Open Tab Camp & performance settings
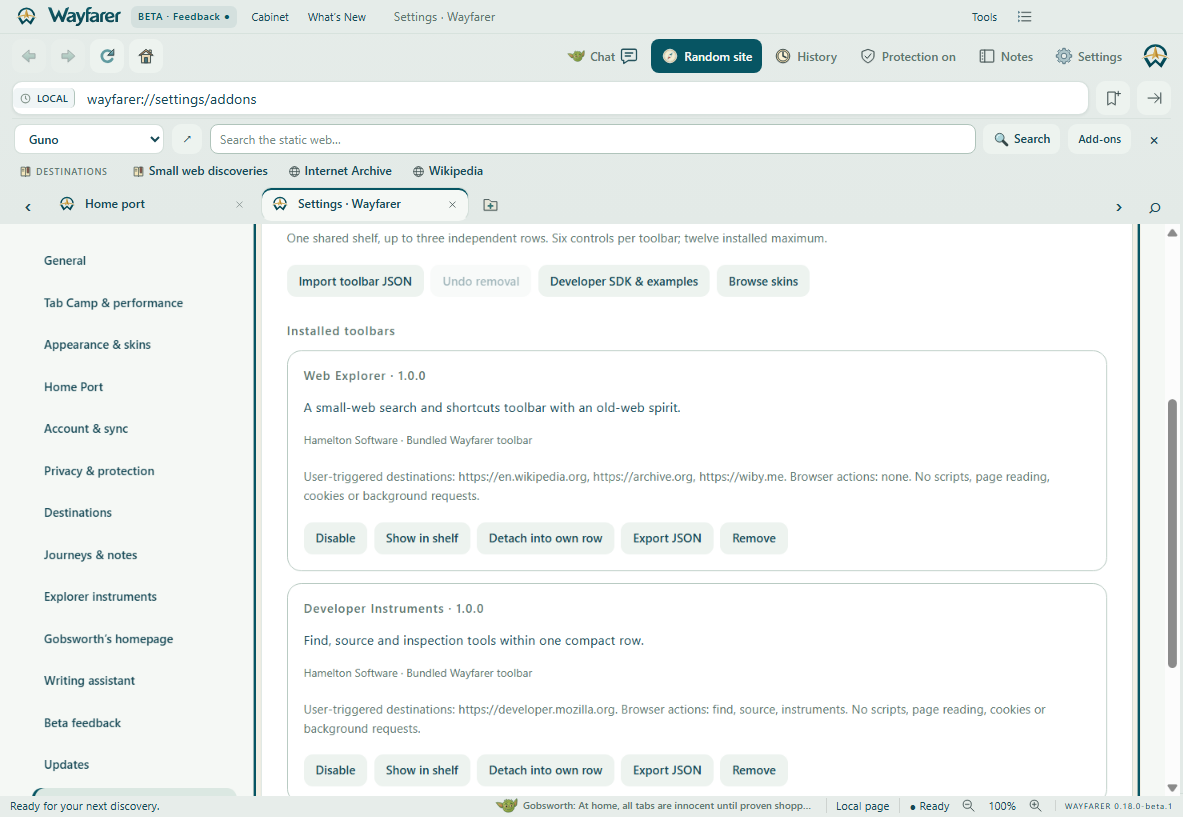The height and width of the screenshot is (817, 1183). pyautogui.click(x=113, y=303)
